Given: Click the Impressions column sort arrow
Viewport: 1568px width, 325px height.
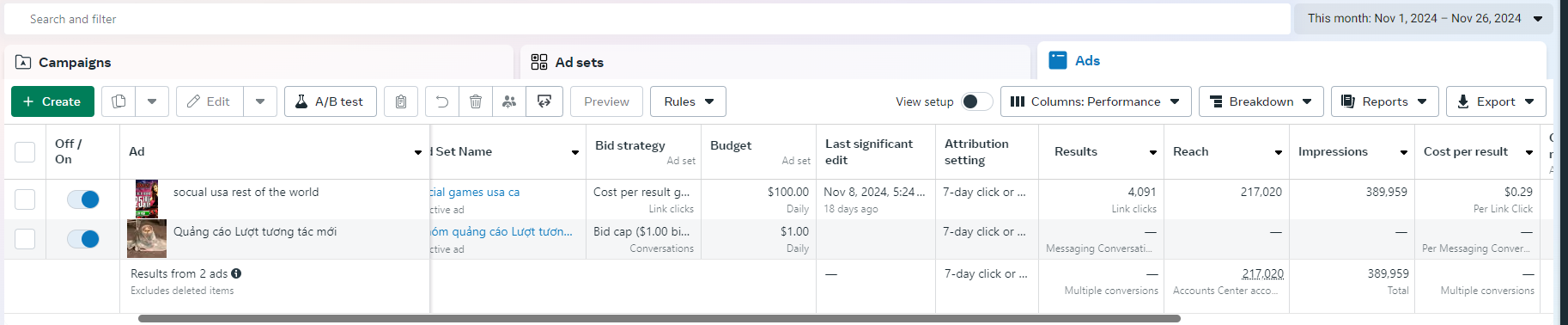Looking at the screenshot, I should [x=1404, y=152].
